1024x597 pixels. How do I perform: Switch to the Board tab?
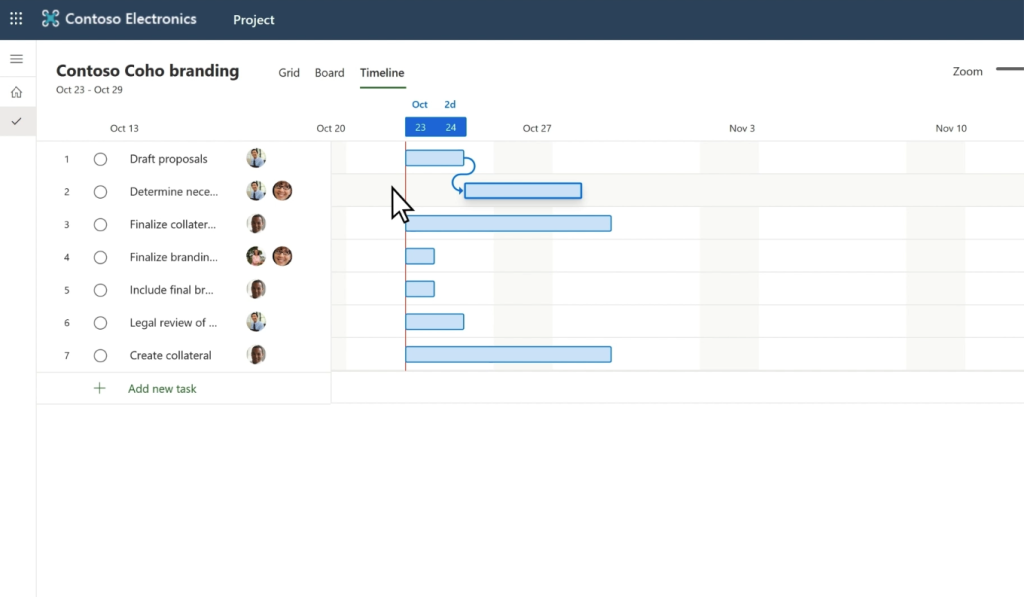pyautogui.click(x=329, y=72)
